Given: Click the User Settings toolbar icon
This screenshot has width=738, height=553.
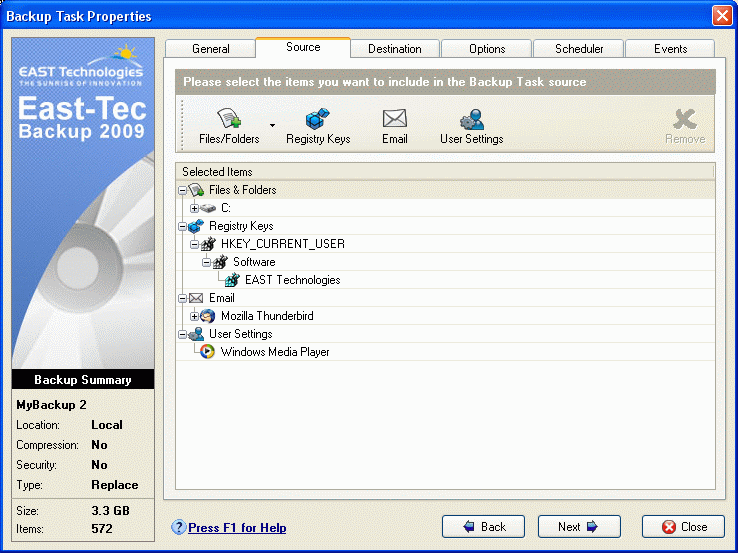Looking at the screenshot, I should (472, 119).
